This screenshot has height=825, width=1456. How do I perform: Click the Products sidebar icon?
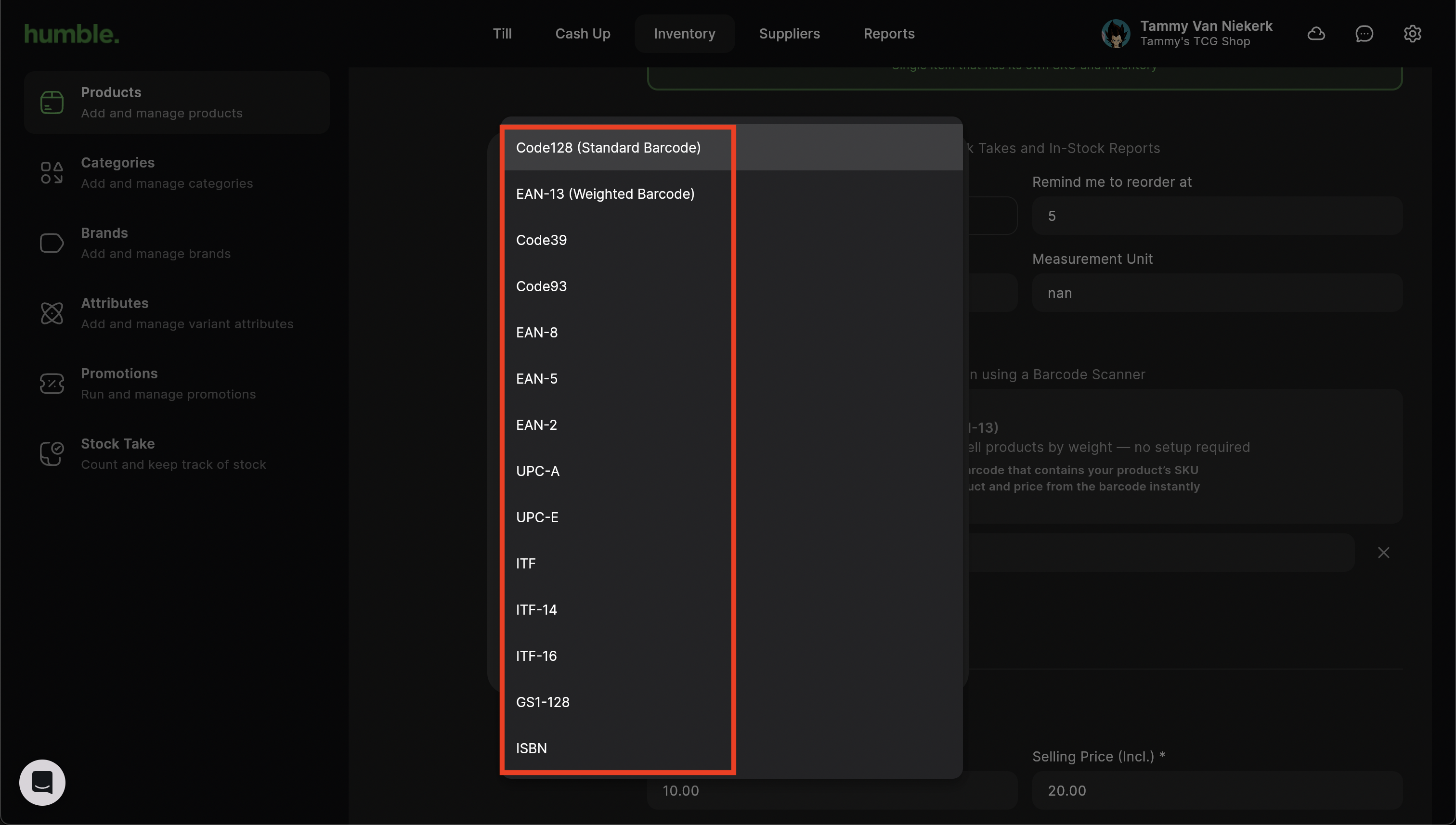(52, 103)
